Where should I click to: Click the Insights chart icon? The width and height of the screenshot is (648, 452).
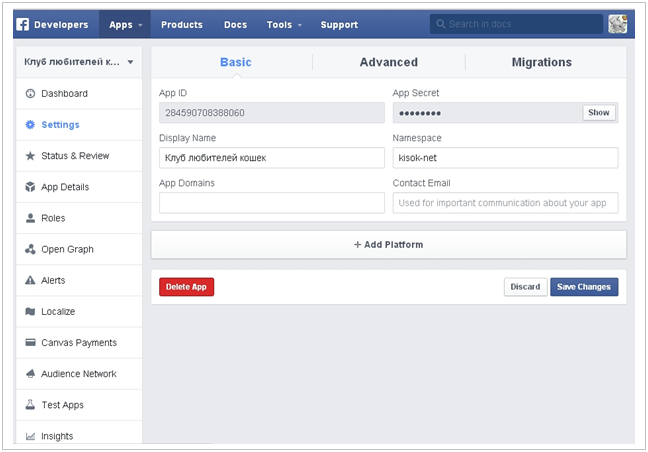[x=30, y=436]
